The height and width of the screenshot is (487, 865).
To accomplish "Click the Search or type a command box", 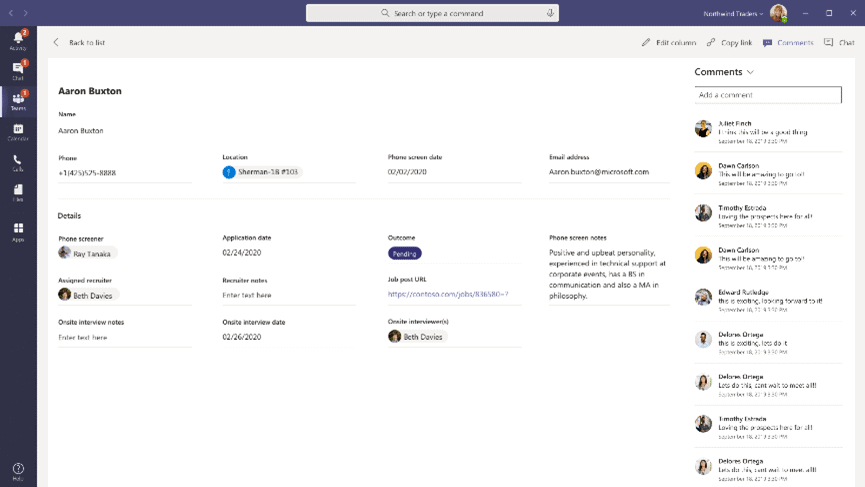I will 432,13.
